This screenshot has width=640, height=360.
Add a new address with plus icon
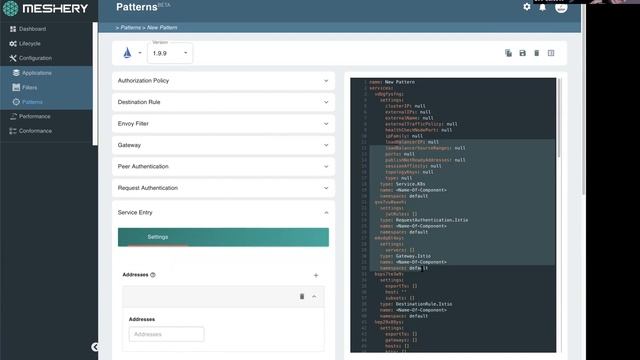[316, 276]
